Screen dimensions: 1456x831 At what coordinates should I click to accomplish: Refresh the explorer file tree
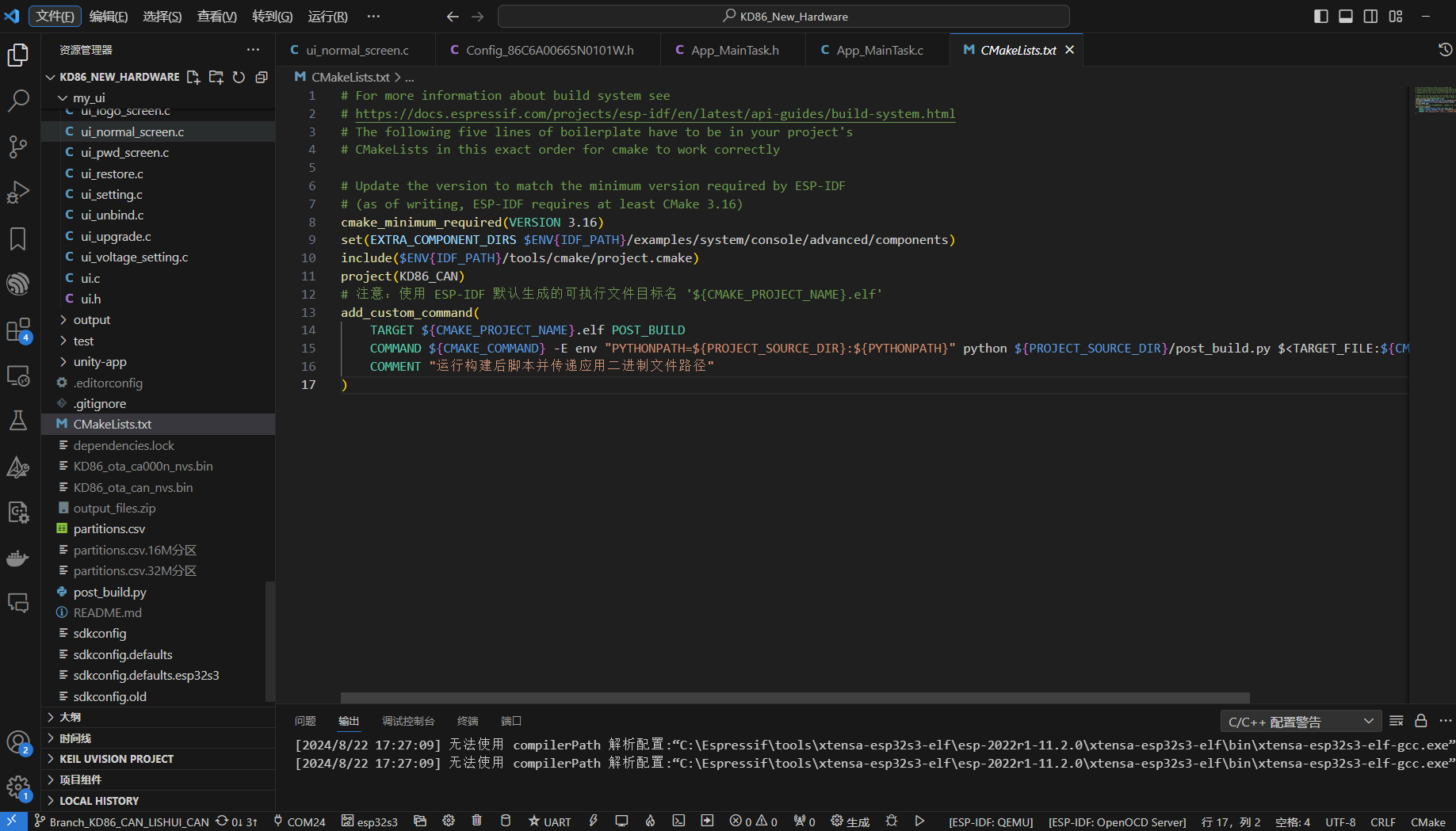pyautogui.click(x=239, y=77)
